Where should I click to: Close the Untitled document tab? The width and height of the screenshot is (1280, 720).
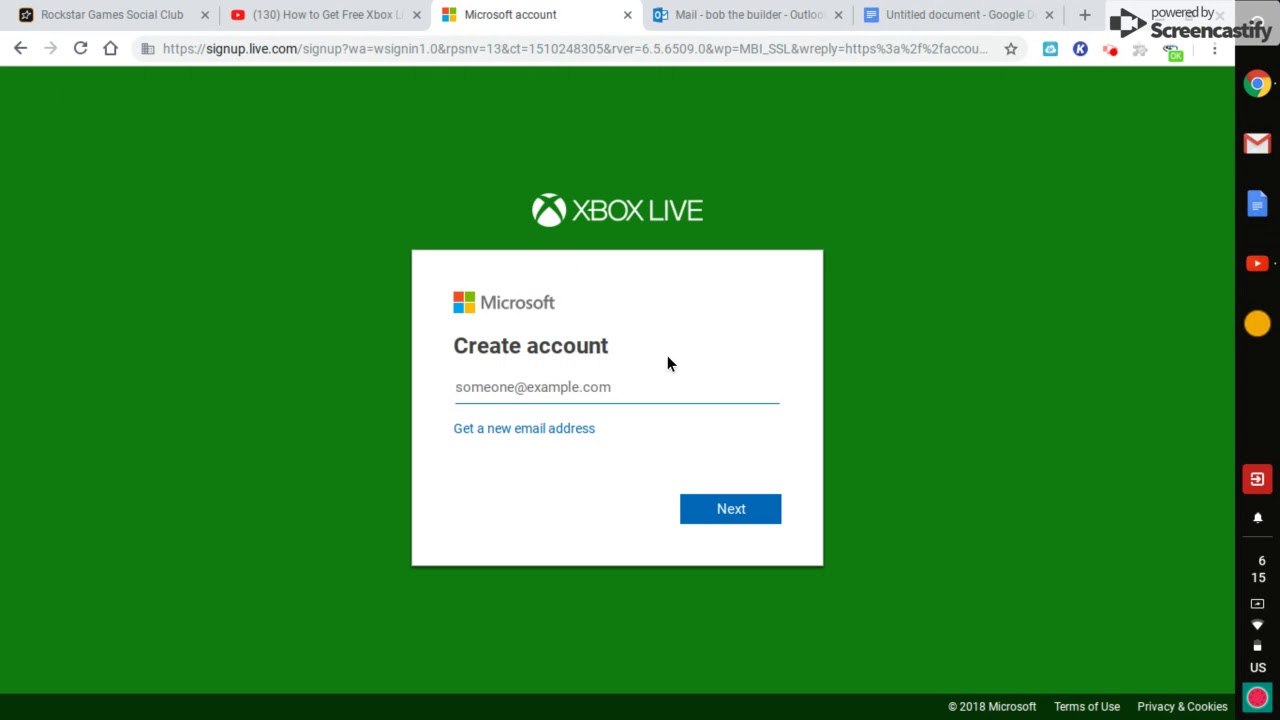coord(1049,15)
